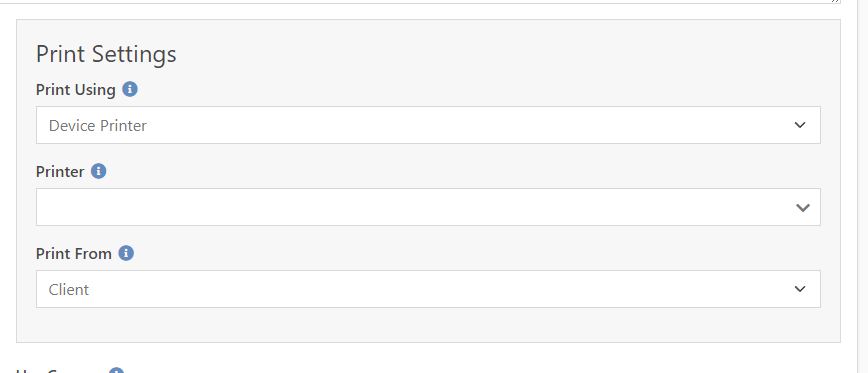Click the info icon beside Print From
The image size is (868, 373).
pyautogui.click(x=126, y=253)
